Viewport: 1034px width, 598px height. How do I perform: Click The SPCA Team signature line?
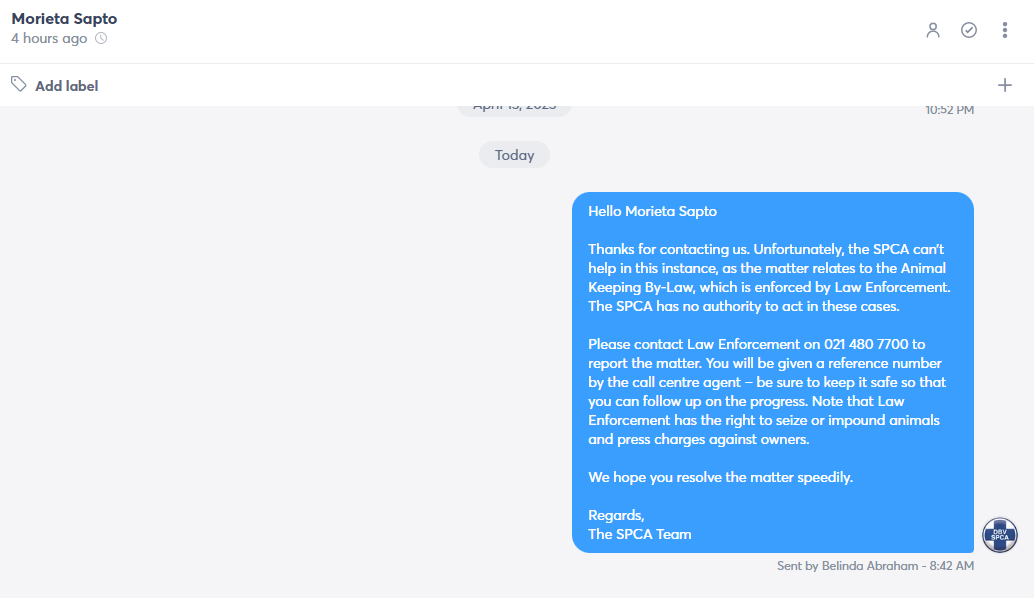pyautogui.click(x=640, y=534)
